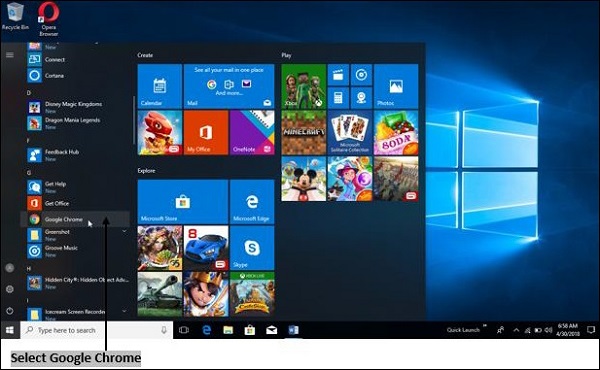Screen dimensions: 600x370
Task: Open Task View on the taskbar
Action: pos(184,330)
